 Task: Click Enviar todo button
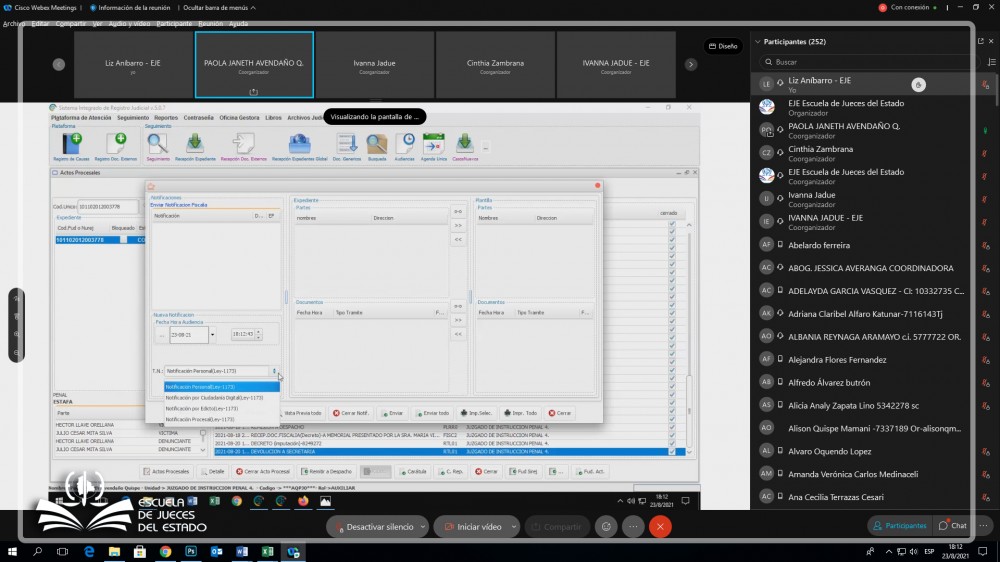tap(432, 413)
